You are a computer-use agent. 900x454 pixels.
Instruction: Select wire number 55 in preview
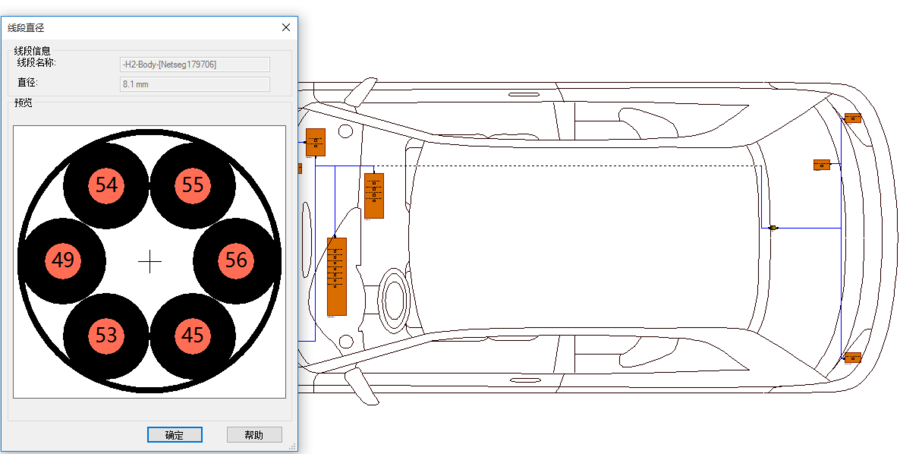(193, 185)
